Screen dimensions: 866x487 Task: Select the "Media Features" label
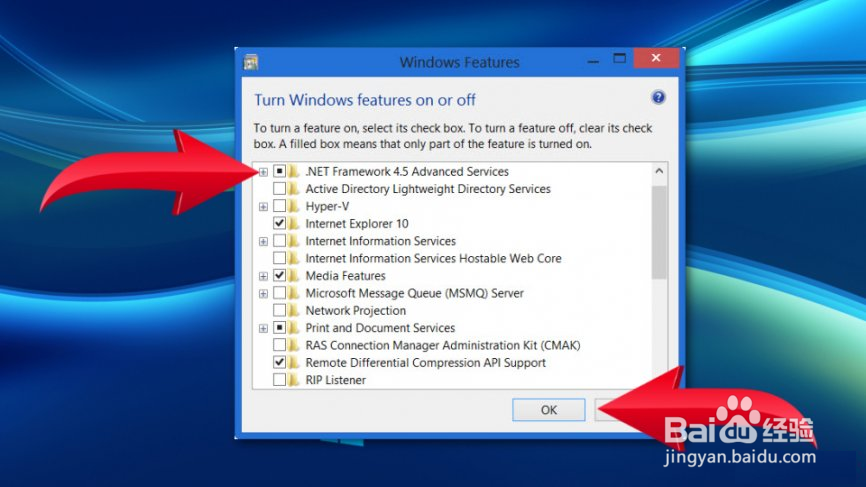(345, 276)
